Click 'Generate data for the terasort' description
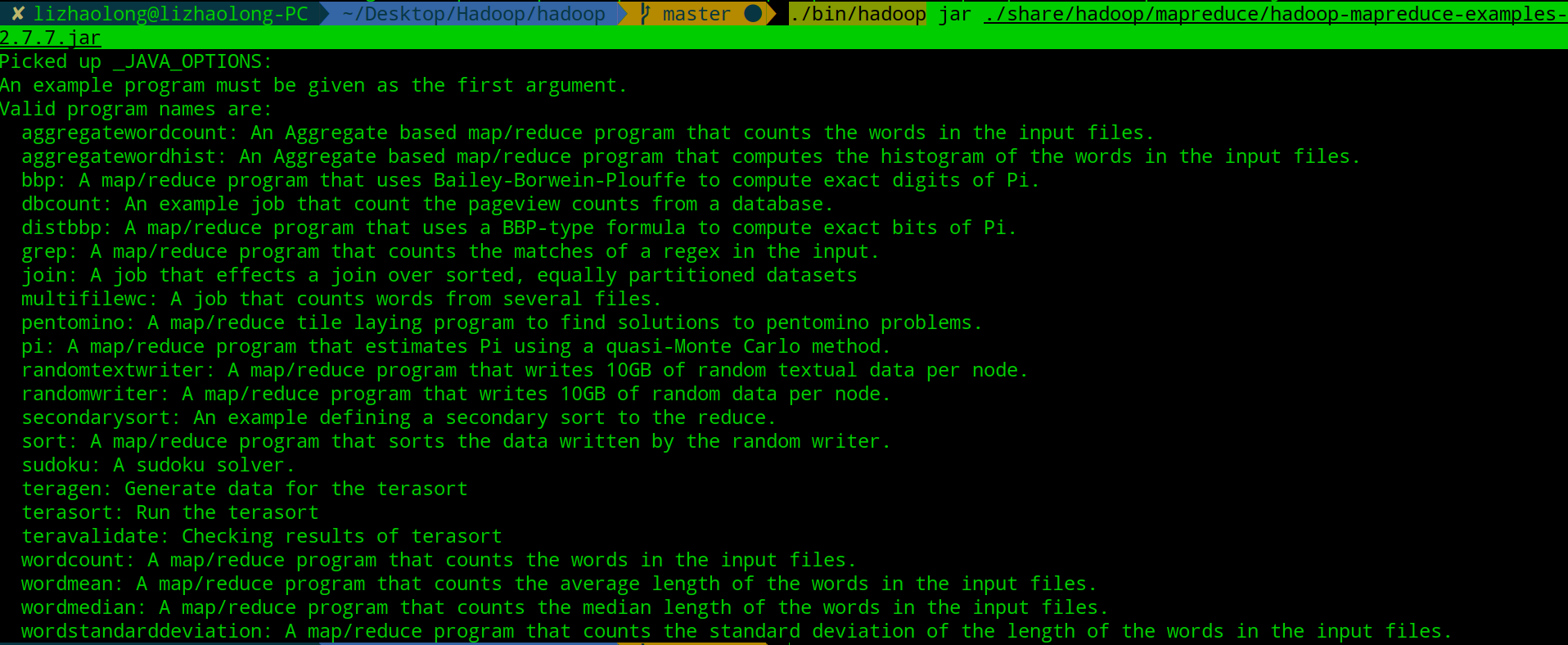 [296, 489]
